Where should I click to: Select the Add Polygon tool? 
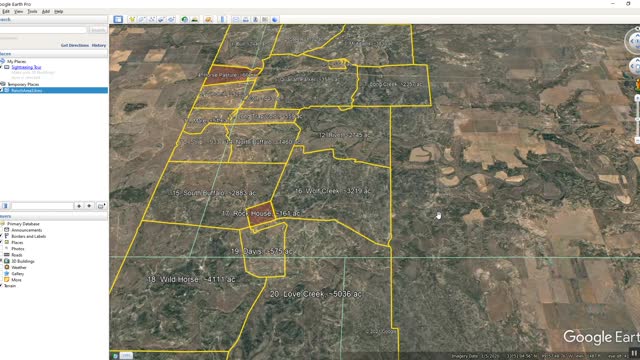tap(142, 19)
